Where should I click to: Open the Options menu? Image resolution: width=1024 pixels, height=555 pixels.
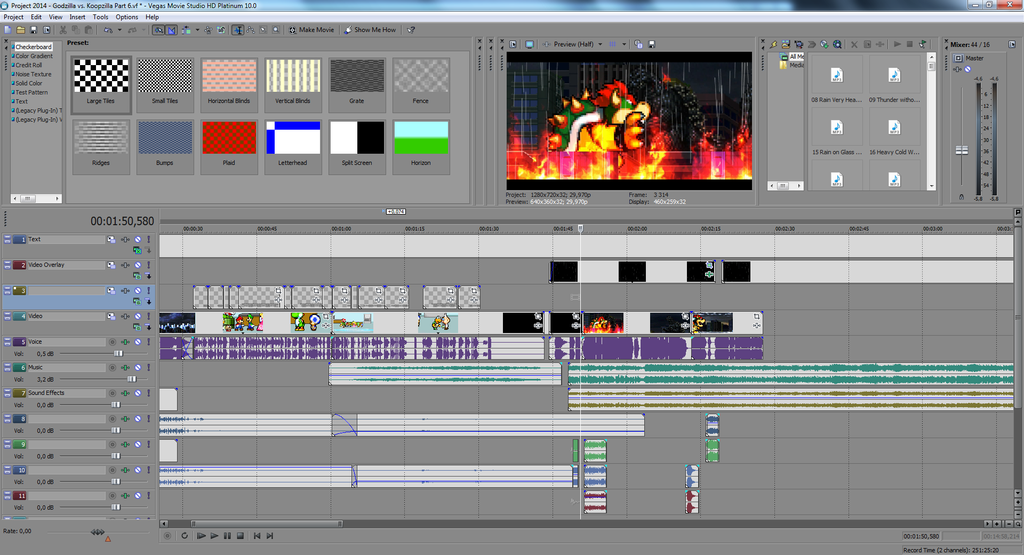point(127,17)
